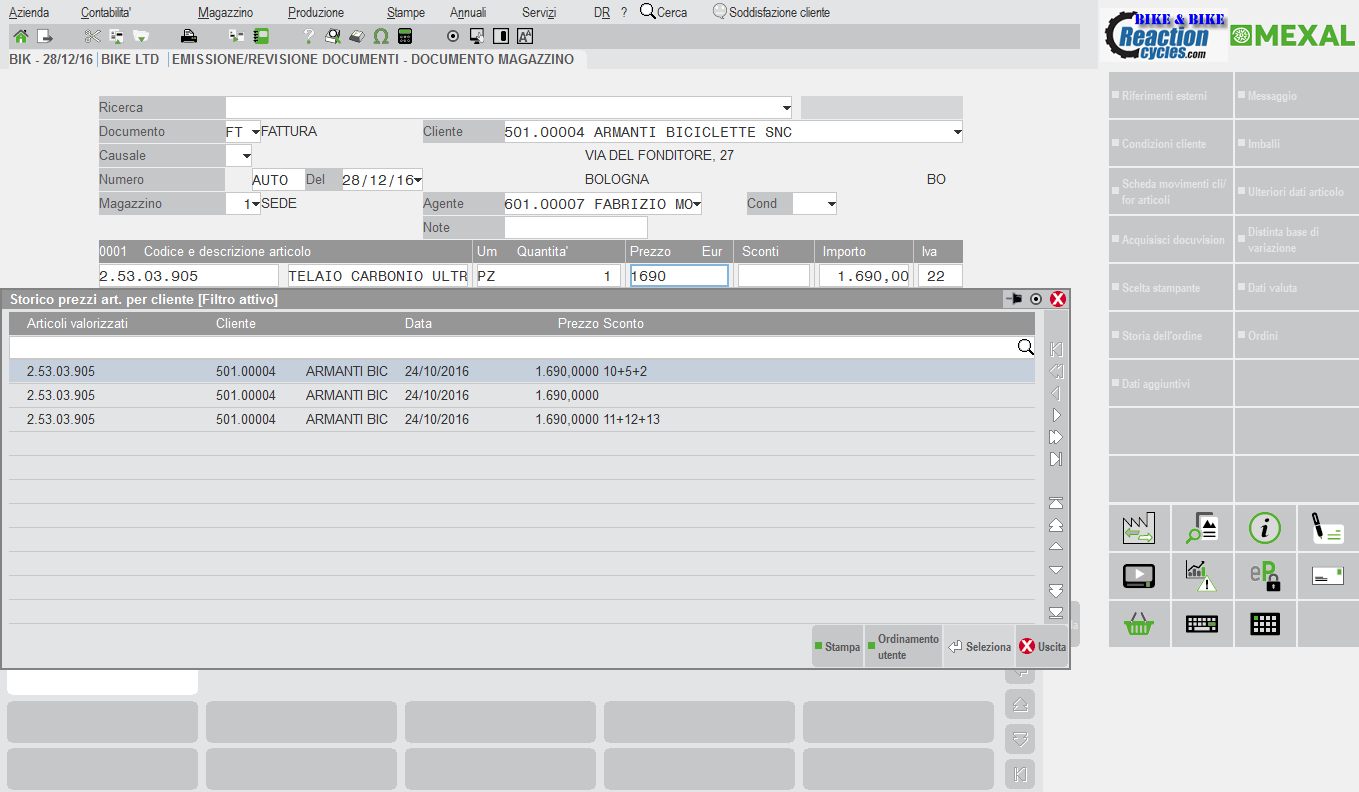Screen dimensions: 1359x792
Task: Open the Magazzino menu
Action: point(225,13)
